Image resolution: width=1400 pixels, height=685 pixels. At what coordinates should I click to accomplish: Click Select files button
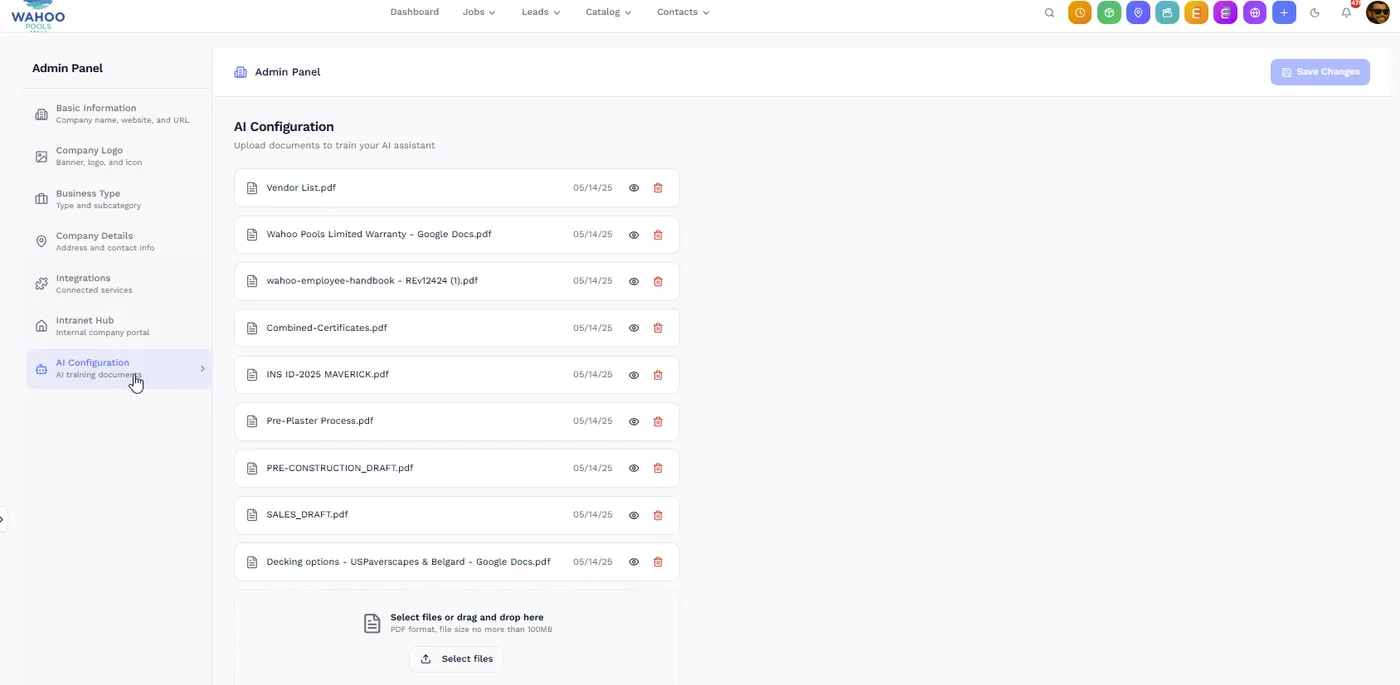457,659
